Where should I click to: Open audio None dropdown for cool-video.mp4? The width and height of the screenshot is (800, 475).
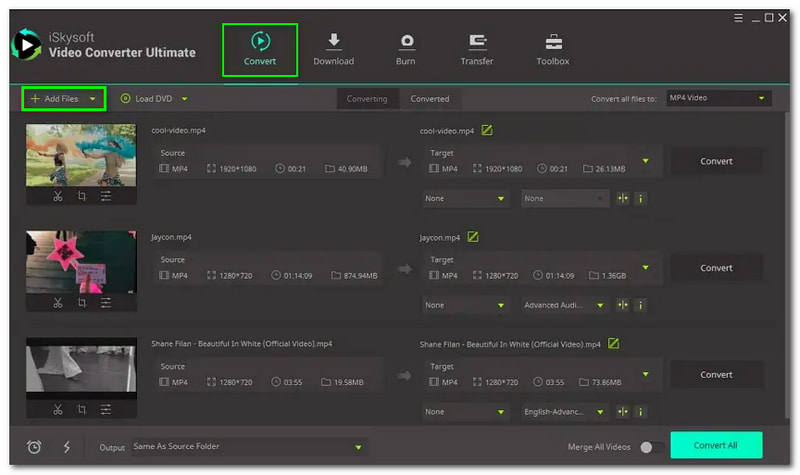565,198
